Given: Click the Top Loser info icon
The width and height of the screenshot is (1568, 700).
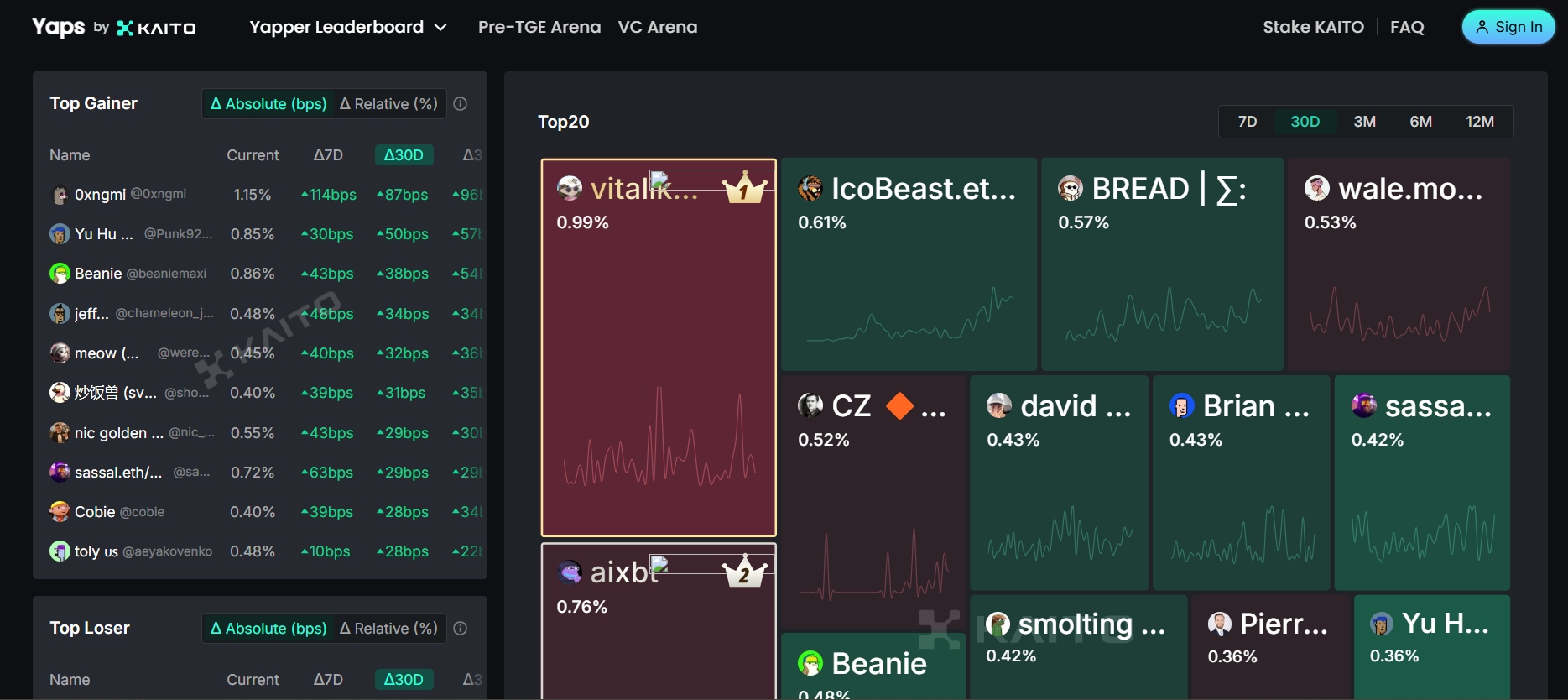Looking at the screenshot, I should tap(461, 629).
